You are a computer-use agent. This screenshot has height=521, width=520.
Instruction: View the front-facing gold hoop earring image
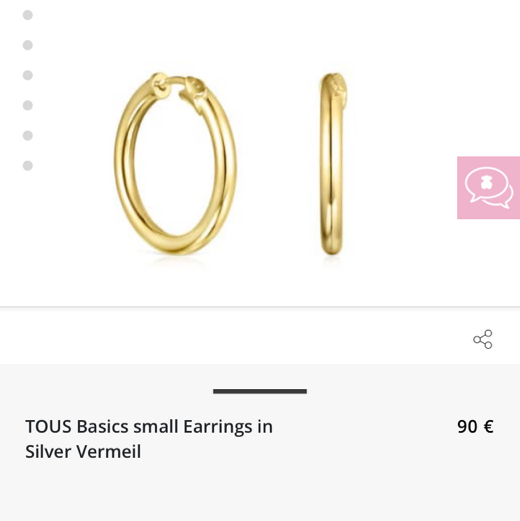[x=175, y=163]
